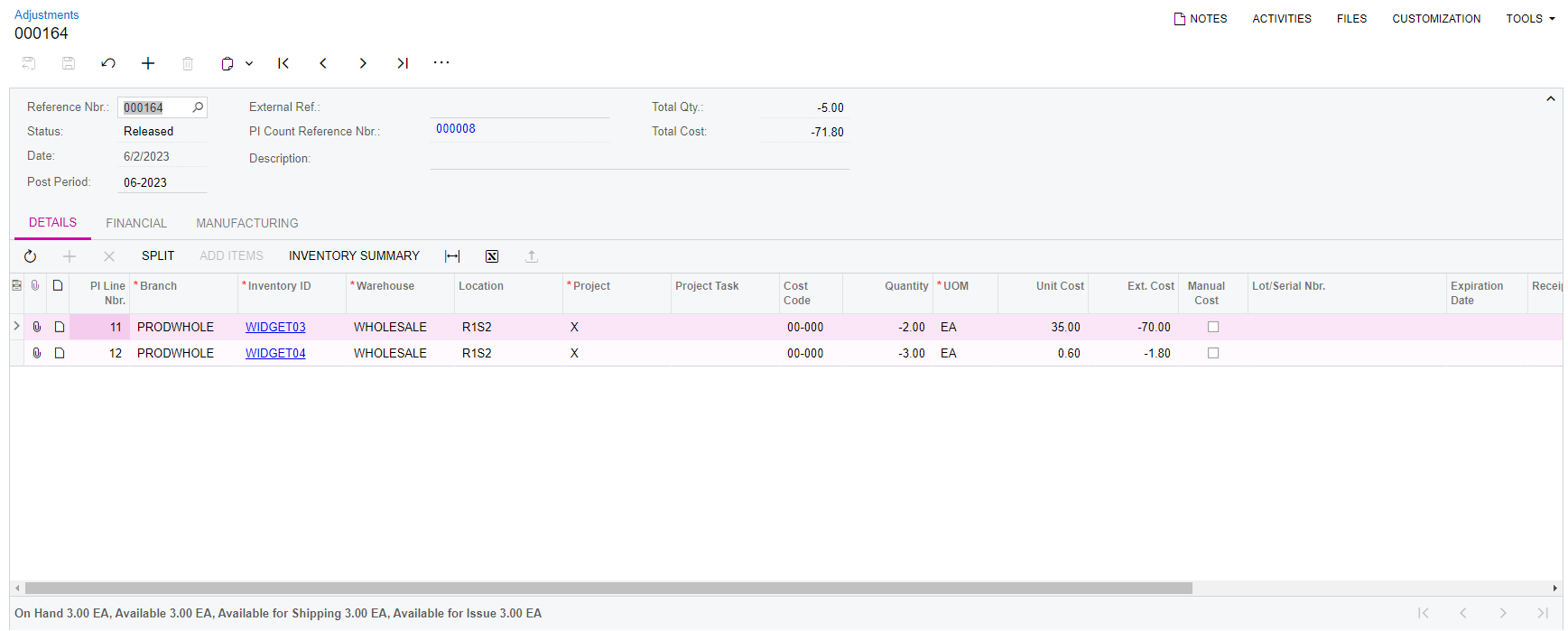Click the scrollbar right arrow

pos(1554,588)
